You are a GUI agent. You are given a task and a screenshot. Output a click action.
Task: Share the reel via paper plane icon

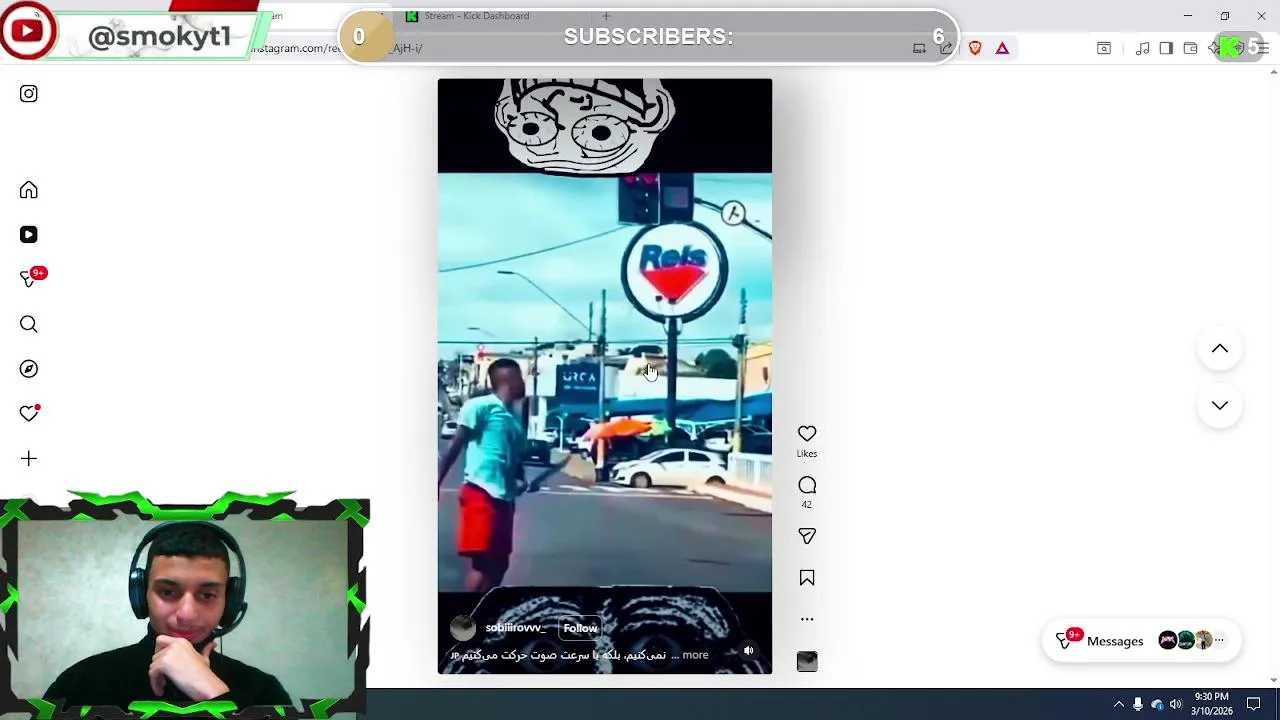coord(807,537)
